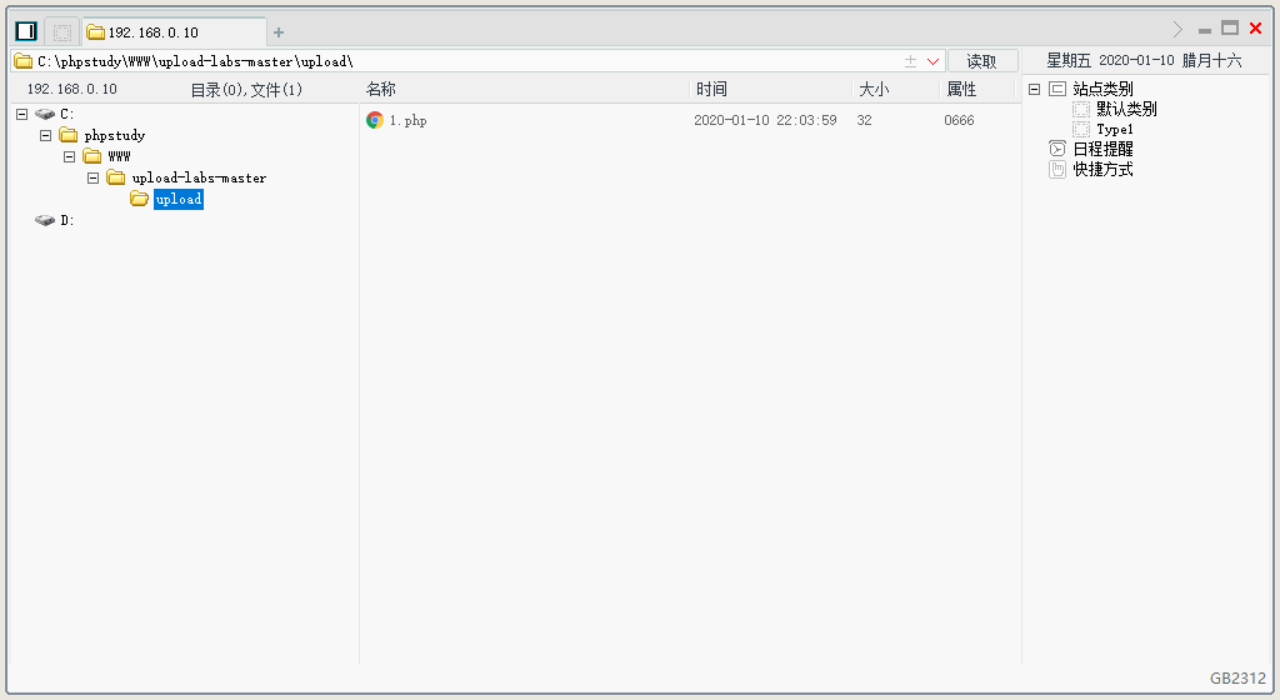Viewport: 1280px width, 700px height.
Task: Select the D: drive icon
Action: [x=45, y=220]
